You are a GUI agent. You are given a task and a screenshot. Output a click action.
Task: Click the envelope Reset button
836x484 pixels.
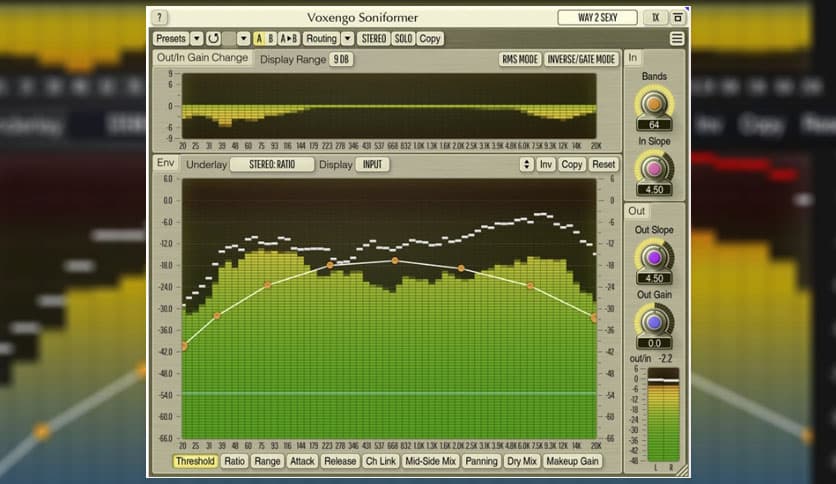click(x=604, y=164)
